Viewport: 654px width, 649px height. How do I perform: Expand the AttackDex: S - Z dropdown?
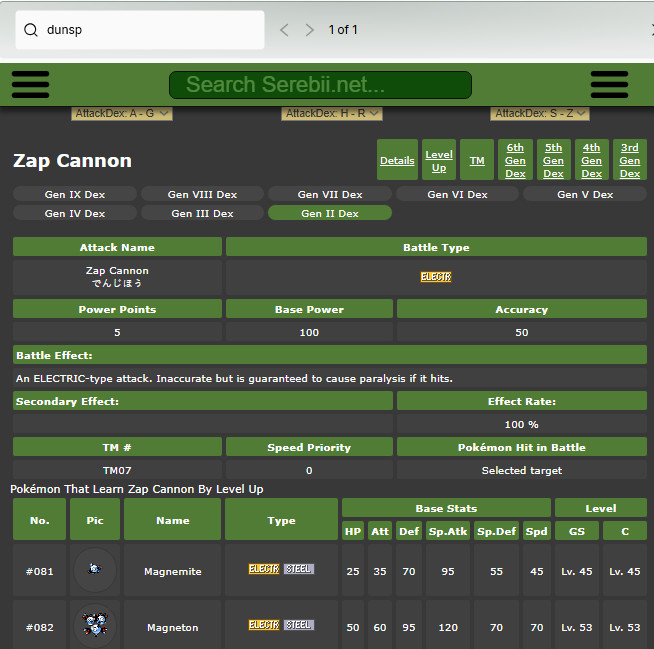click(x=540, y=113)
